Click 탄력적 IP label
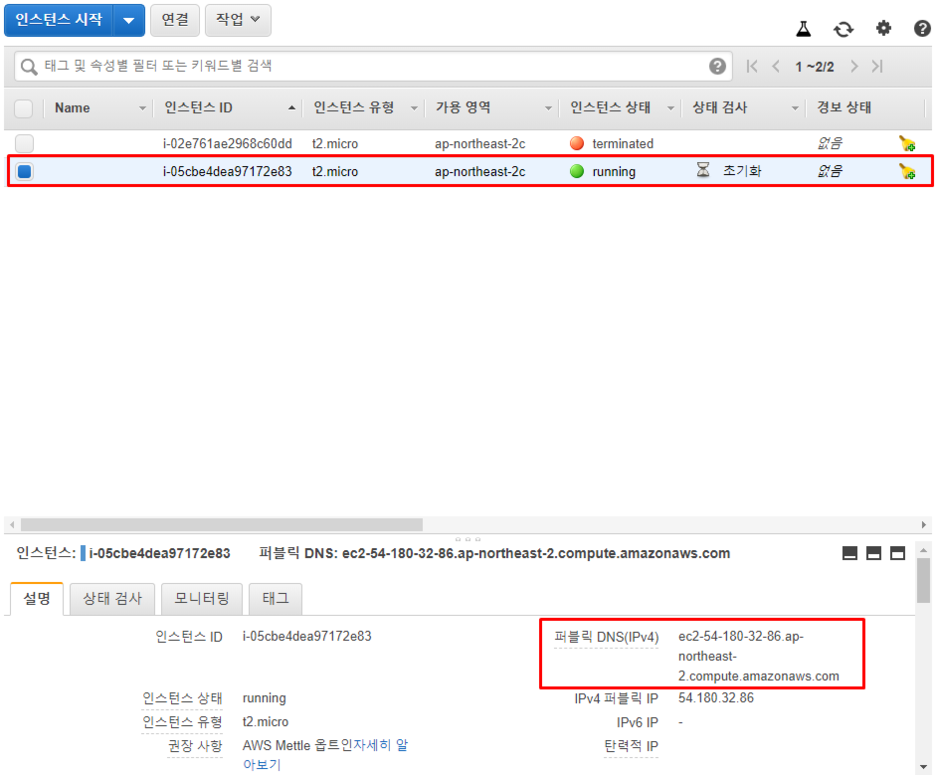 (631, 746)
